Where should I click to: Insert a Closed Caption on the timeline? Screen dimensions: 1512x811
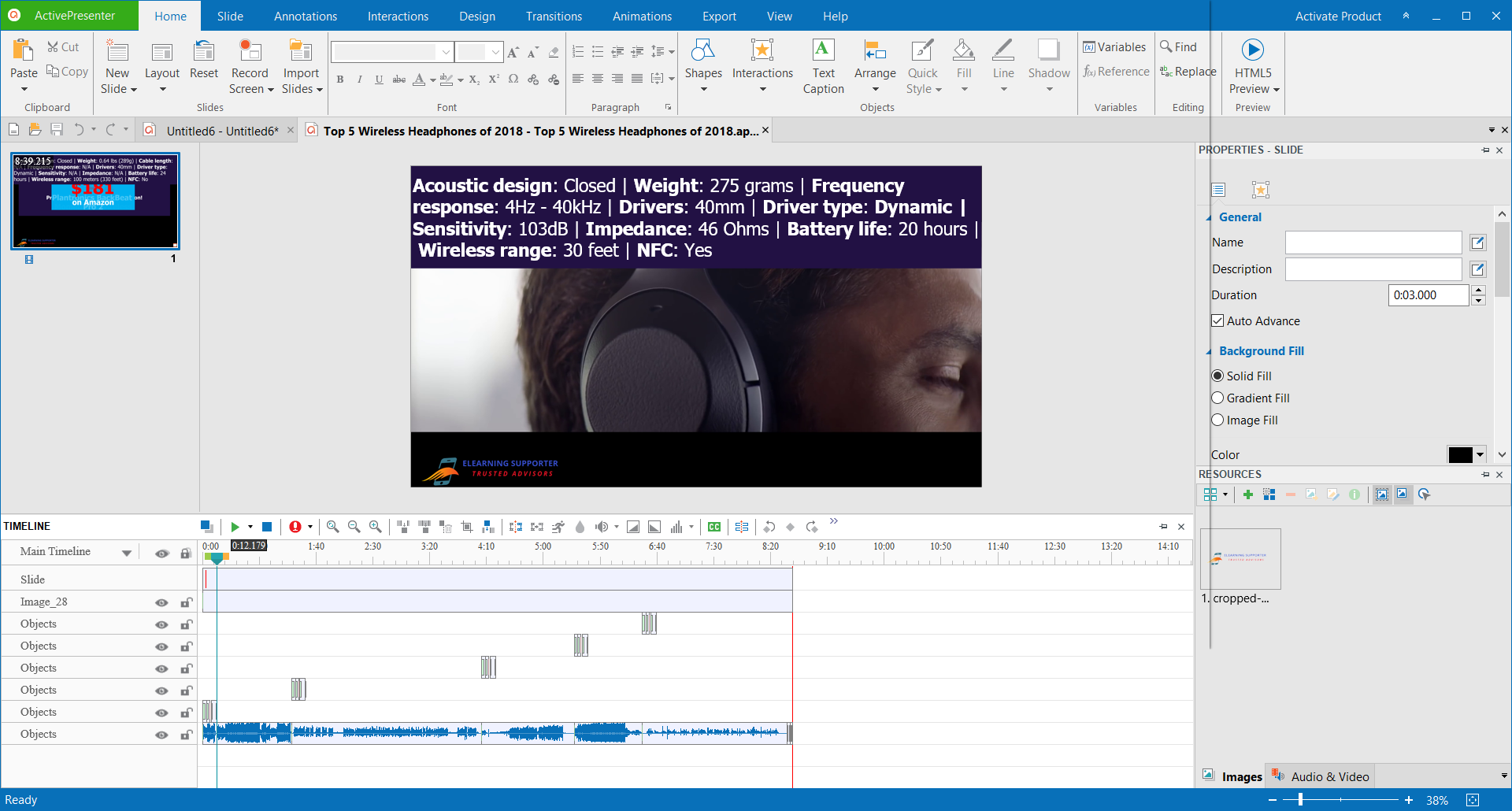[x=714, y=526]
